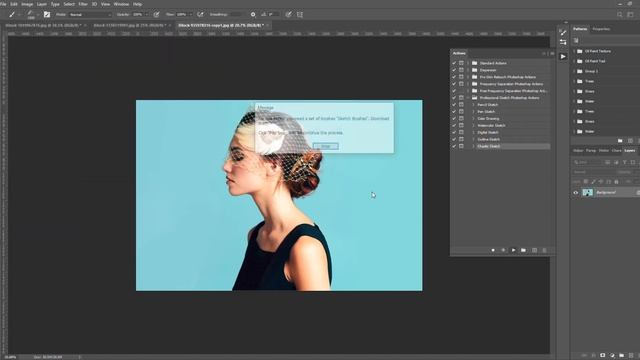Add layer mask icon at Layers bottom
This screenshot has width=640, height=360.
pyautogui.click(x=602, y=356)
